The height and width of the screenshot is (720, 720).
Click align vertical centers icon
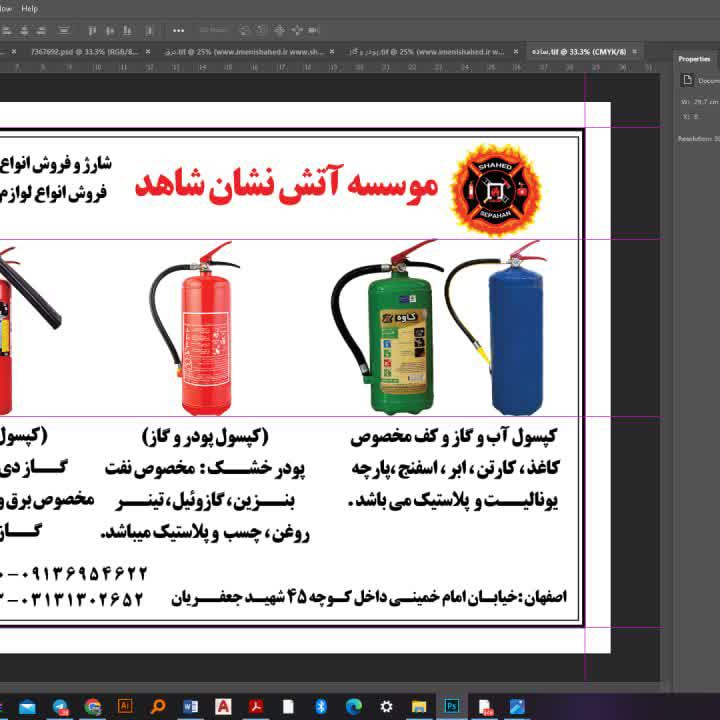tap(110, 31)
